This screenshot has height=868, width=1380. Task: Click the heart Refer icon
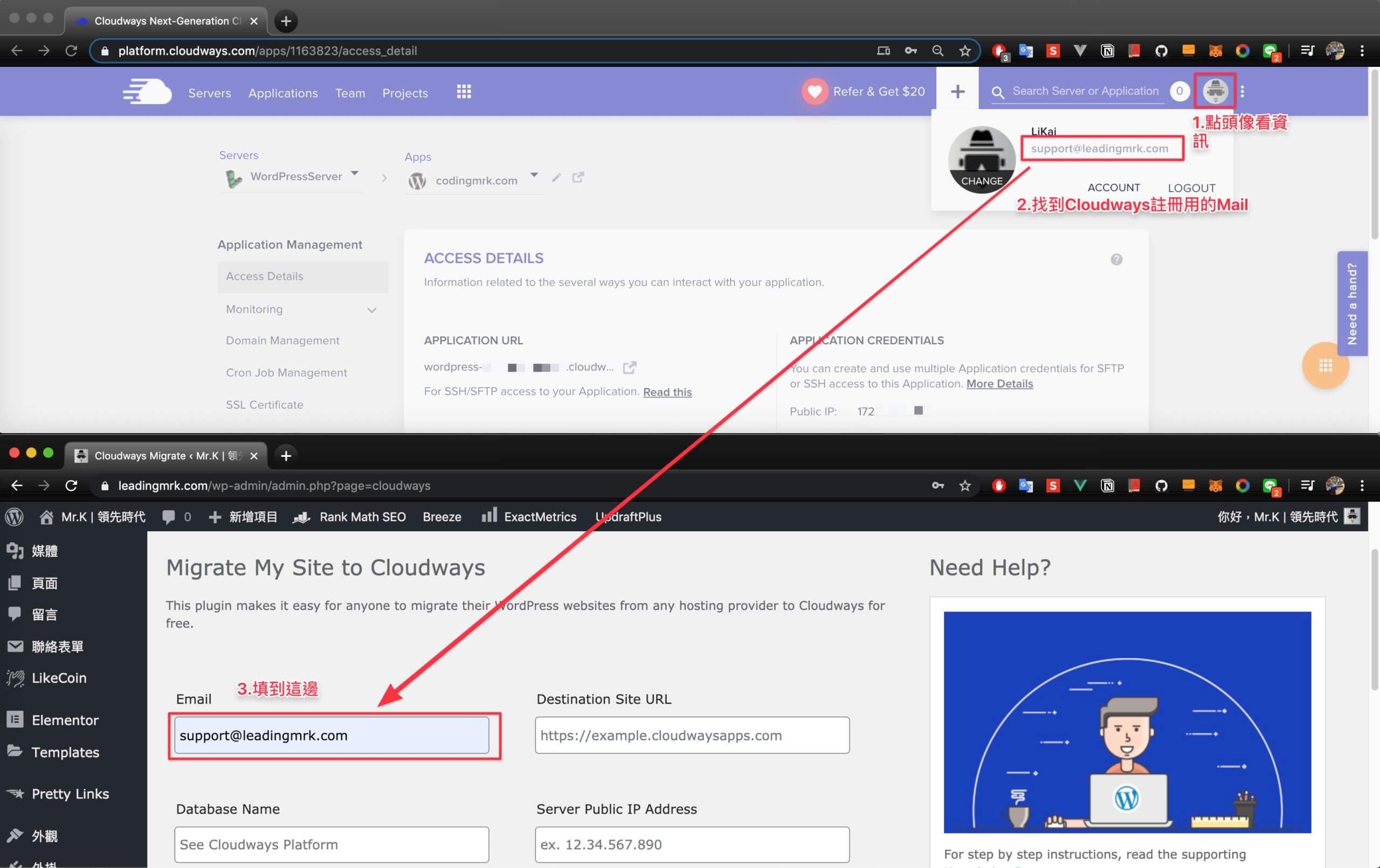(815, 92)
